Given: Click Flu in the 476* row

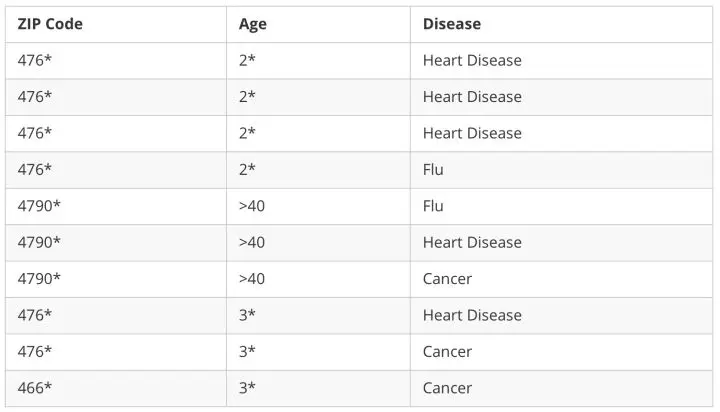Looking at the screenshot, I should coord(433,170).
